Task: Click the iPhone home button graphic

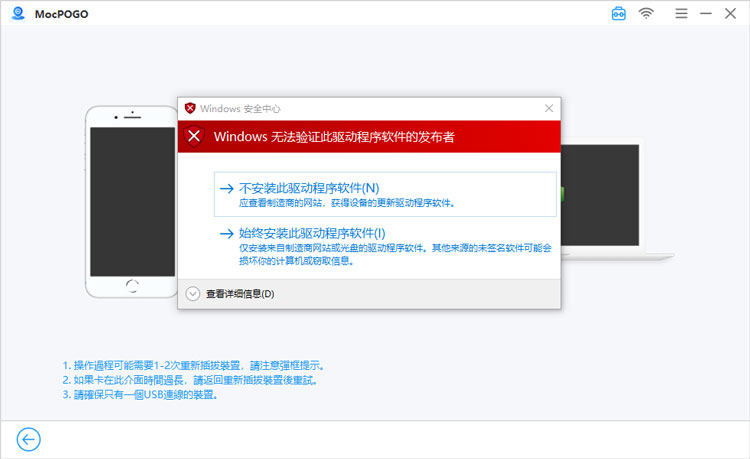Action: 133,287
